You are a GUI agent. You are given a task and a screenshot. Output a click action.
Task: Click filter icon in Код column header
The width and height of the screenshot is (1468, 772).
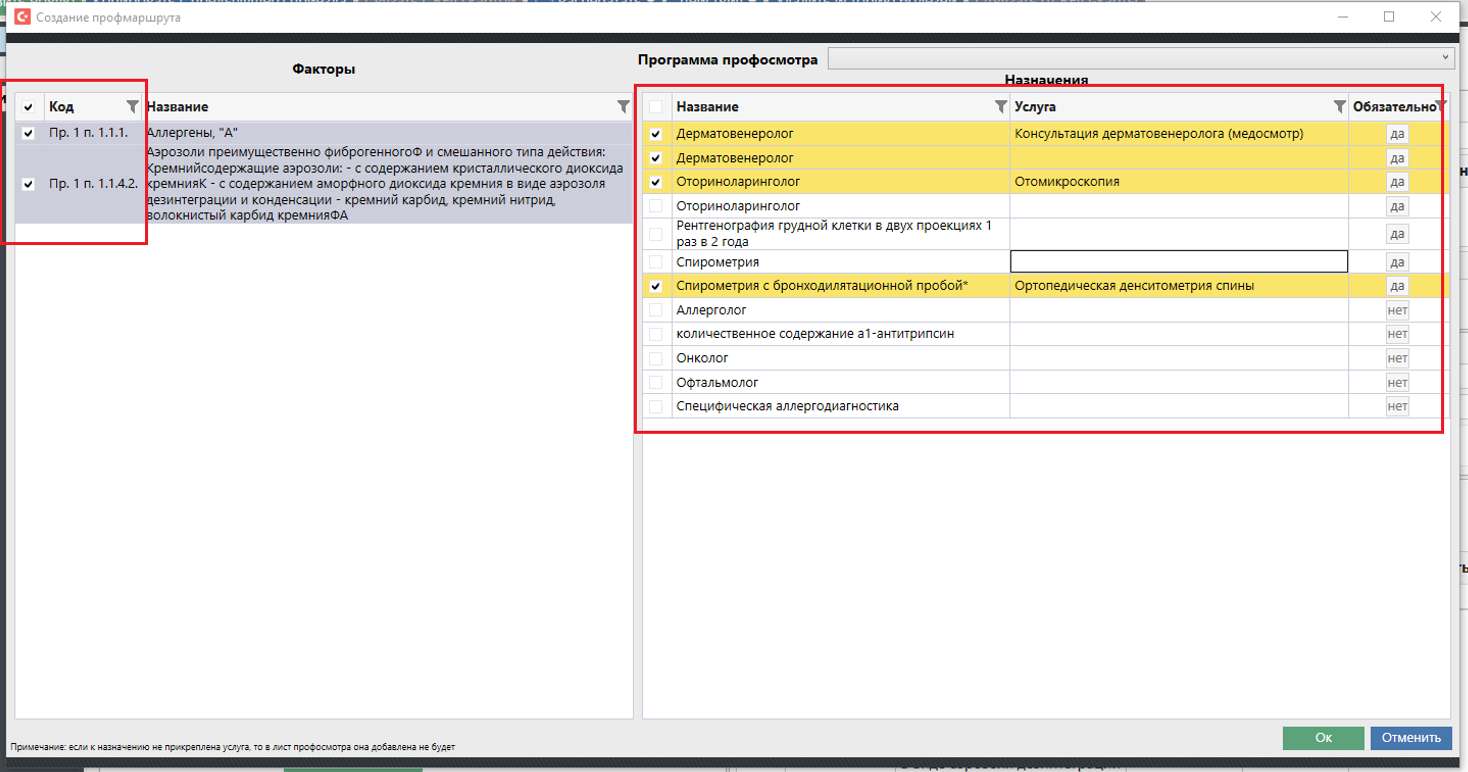(x=133, y=107)
